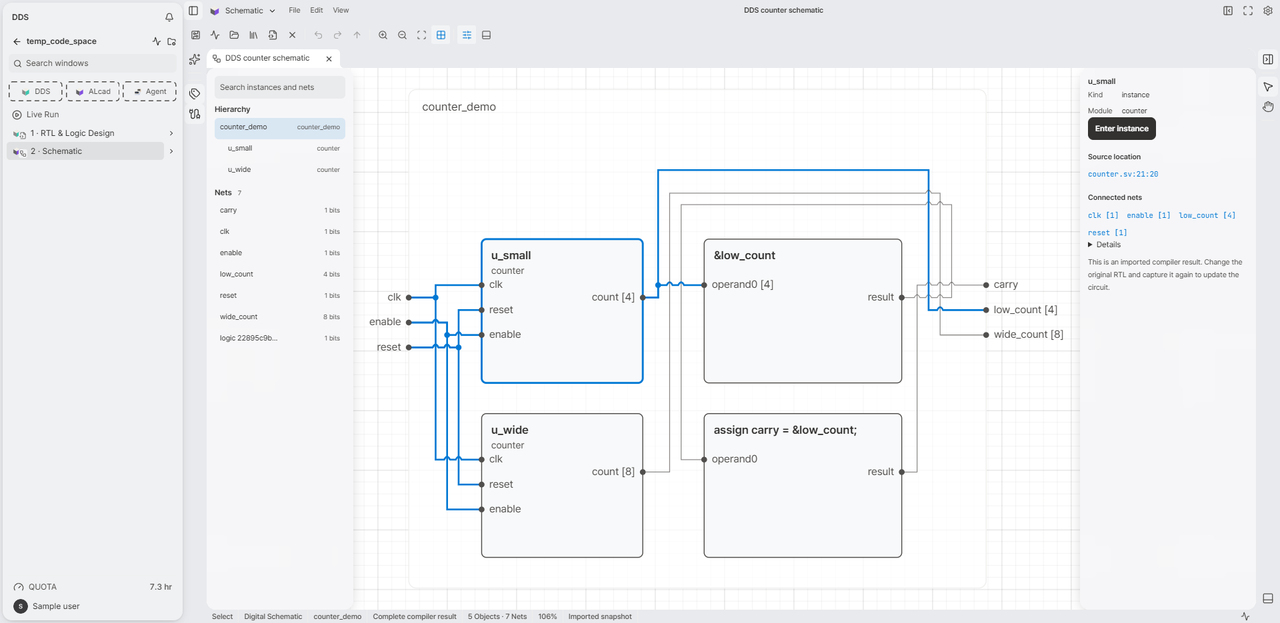Click the Enter instance button
The image size is (1280, 623).
click(x=1122, y=129)
